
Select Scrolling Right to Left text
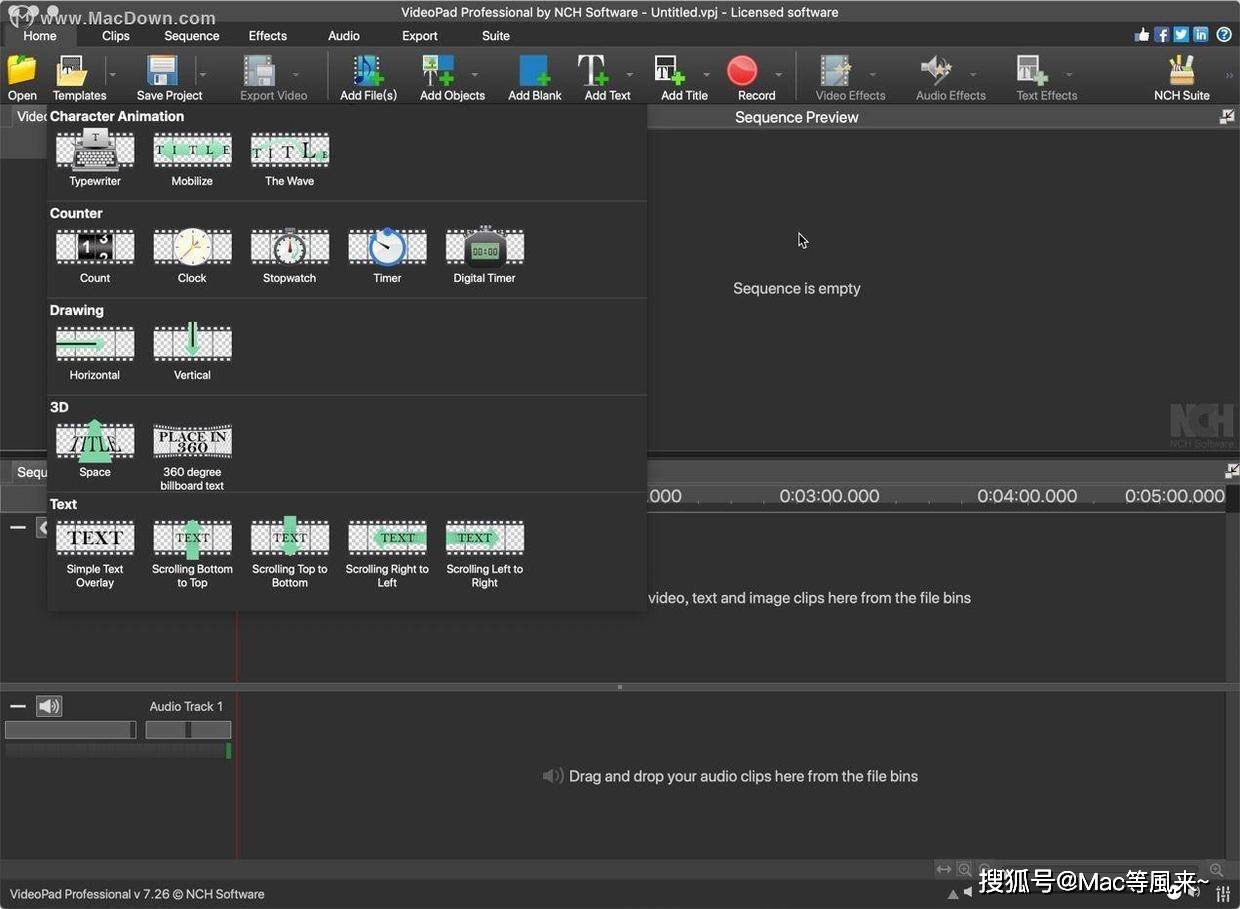coord(387,553)
